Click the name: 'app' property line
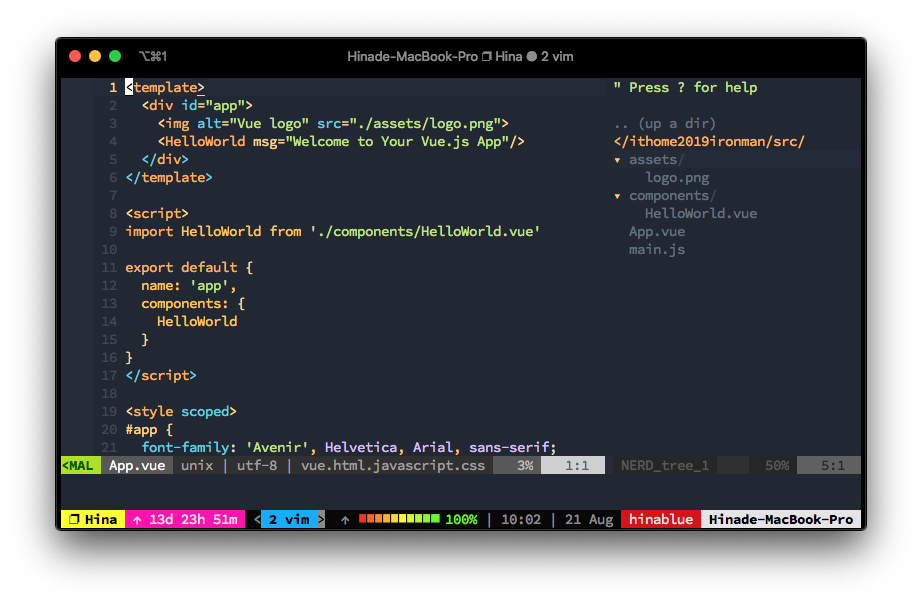Viewport: 922px width, 604px height. click(189, 286)
